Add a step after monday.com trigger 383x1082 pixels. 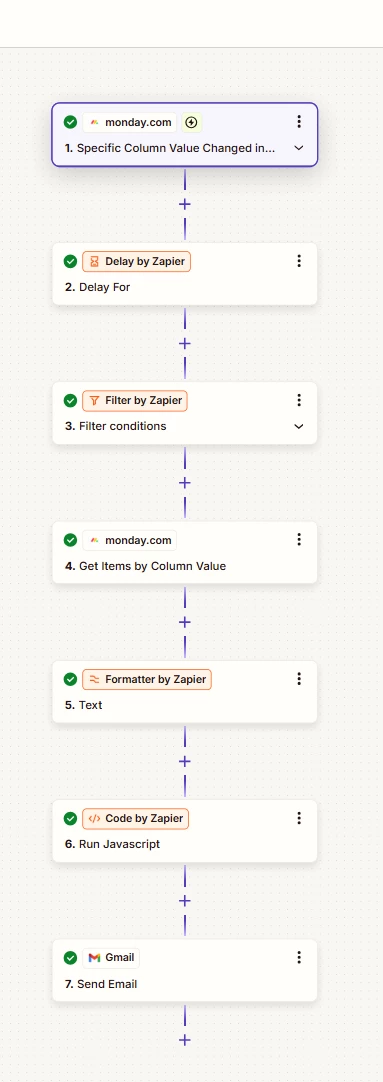[x=184, y=204]
